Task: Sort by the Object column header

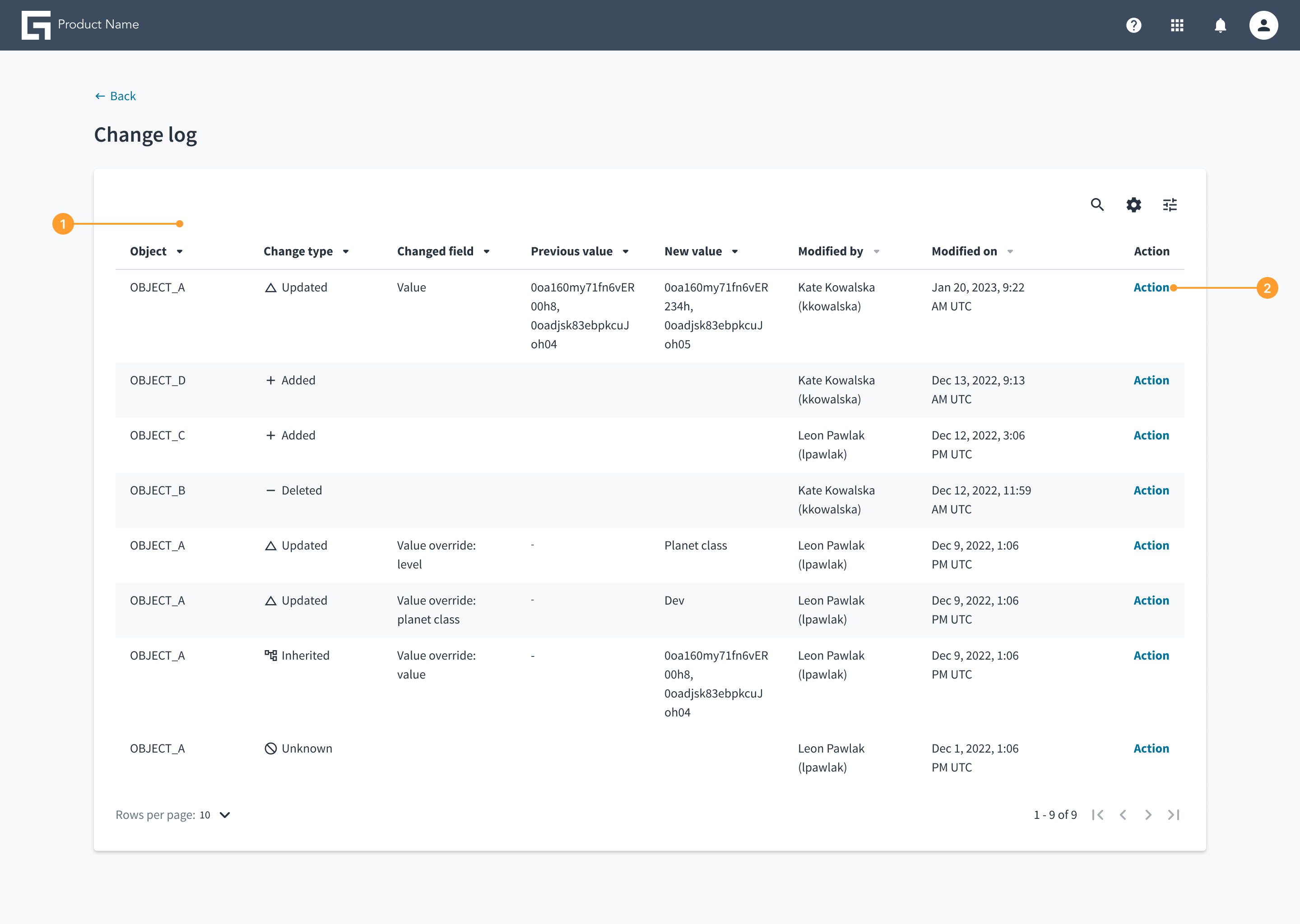Action: 156,251
